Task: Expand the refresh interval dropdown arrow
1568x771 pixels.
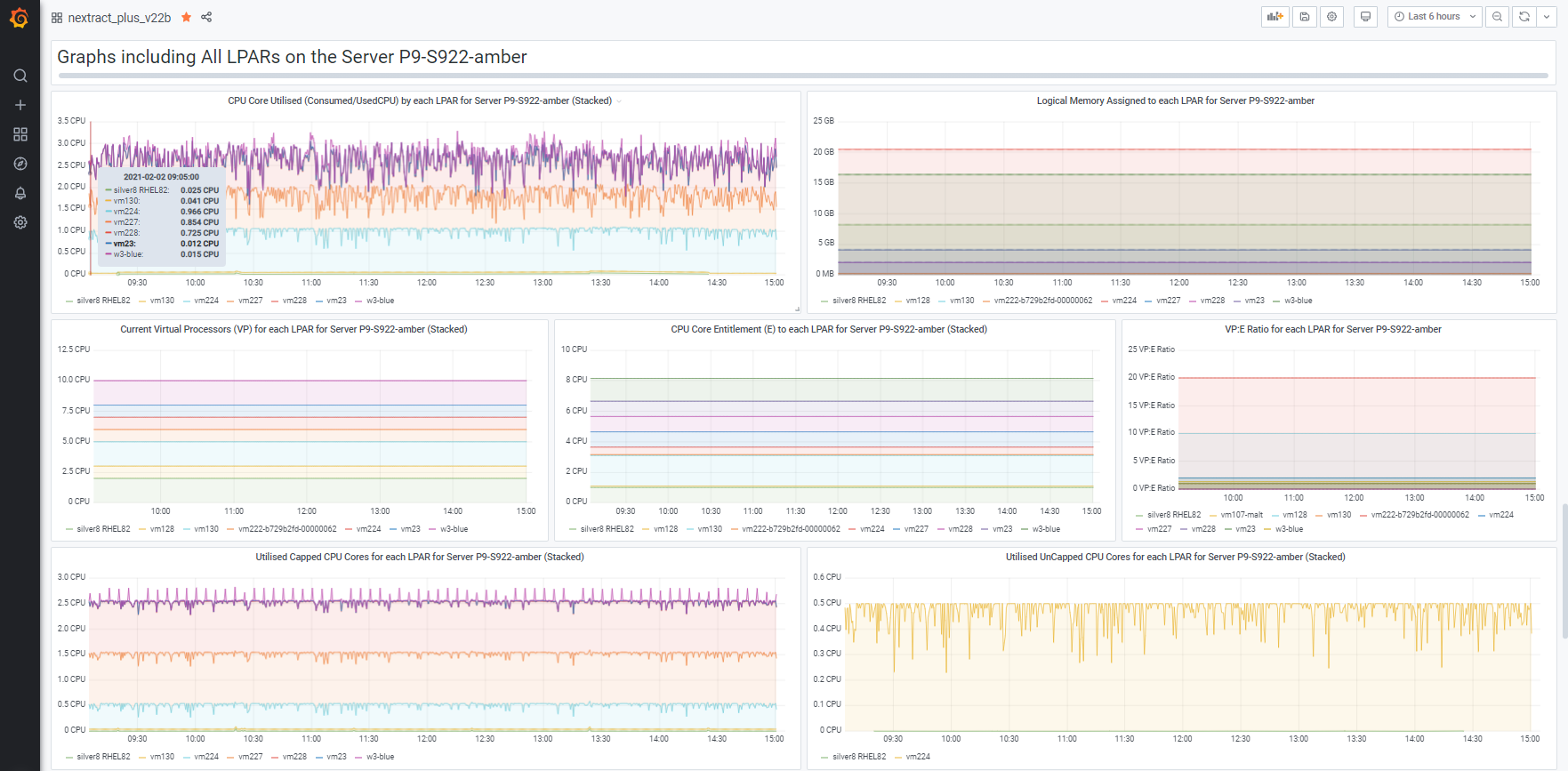Action: tap(1547, 17)
